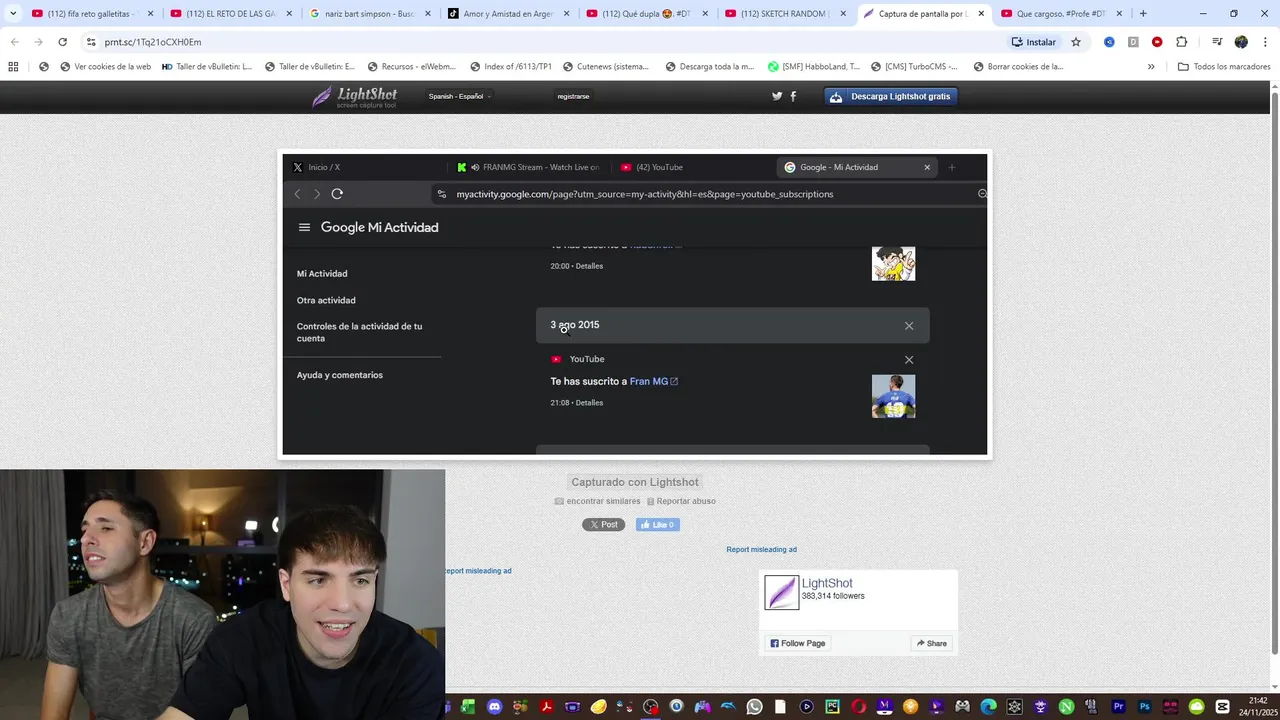Click the 'registrarse' link
1280x720 pixels.
click(573, 96)
